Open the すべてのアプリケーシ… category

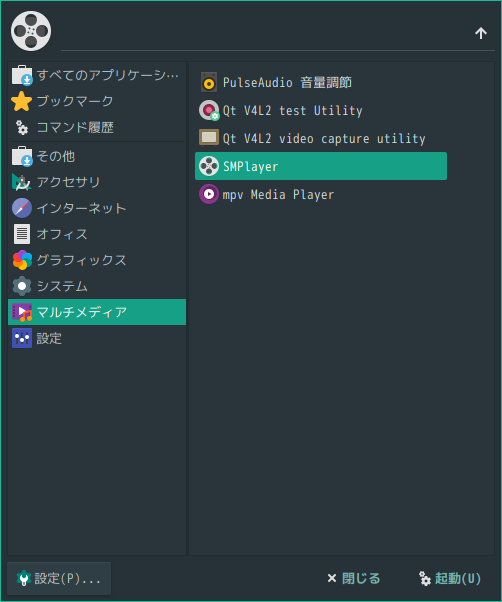pos(97,75)
